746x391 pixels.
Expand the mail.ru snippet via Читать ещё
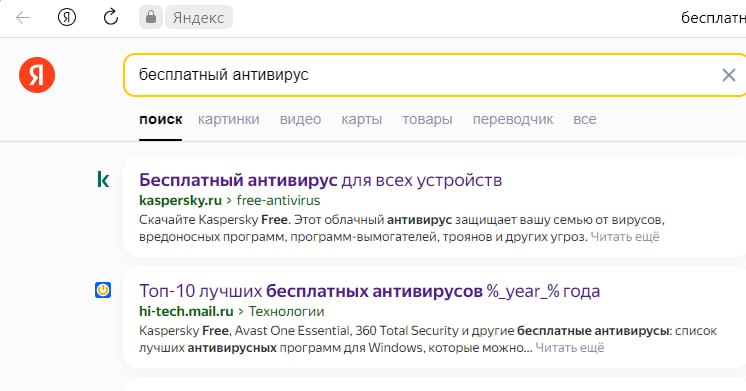tap(570, 348)
